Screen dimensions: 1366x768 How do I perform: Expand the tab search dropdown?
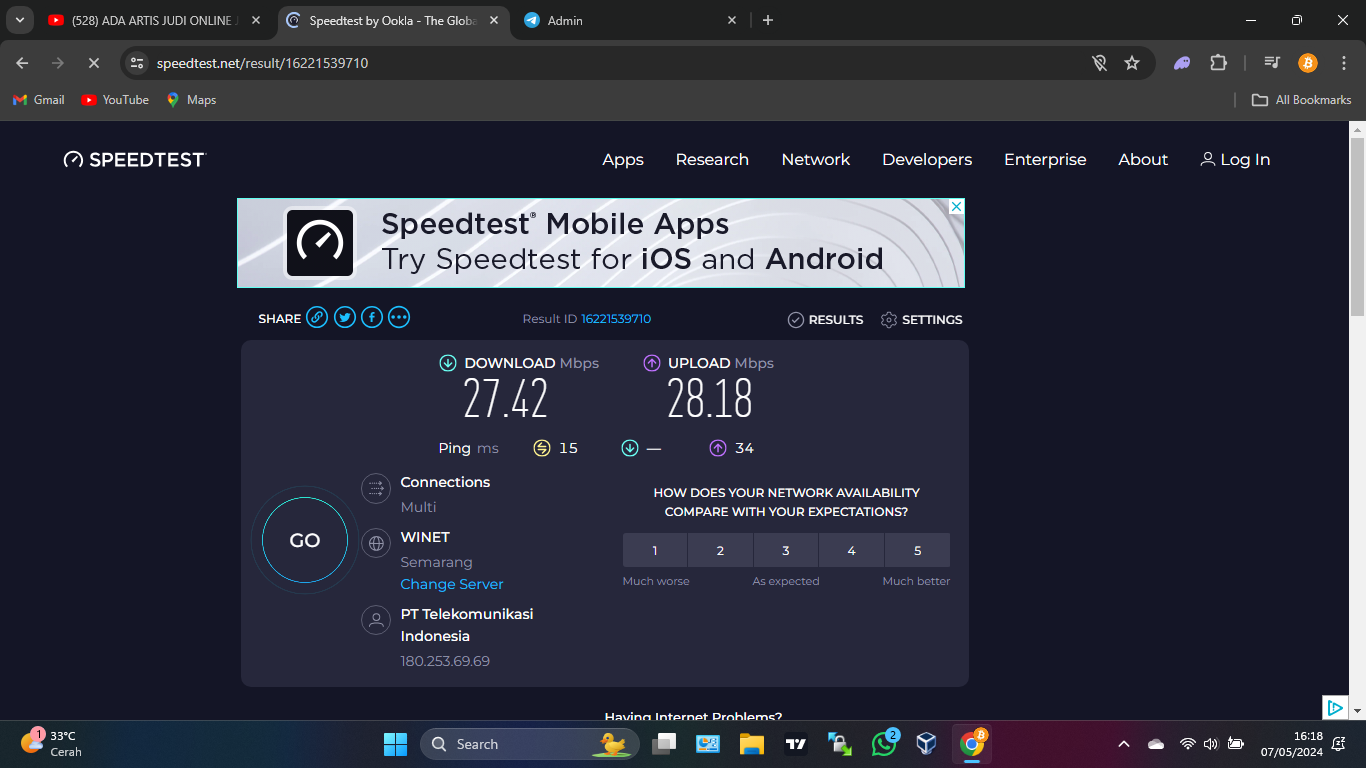(19, 20)
